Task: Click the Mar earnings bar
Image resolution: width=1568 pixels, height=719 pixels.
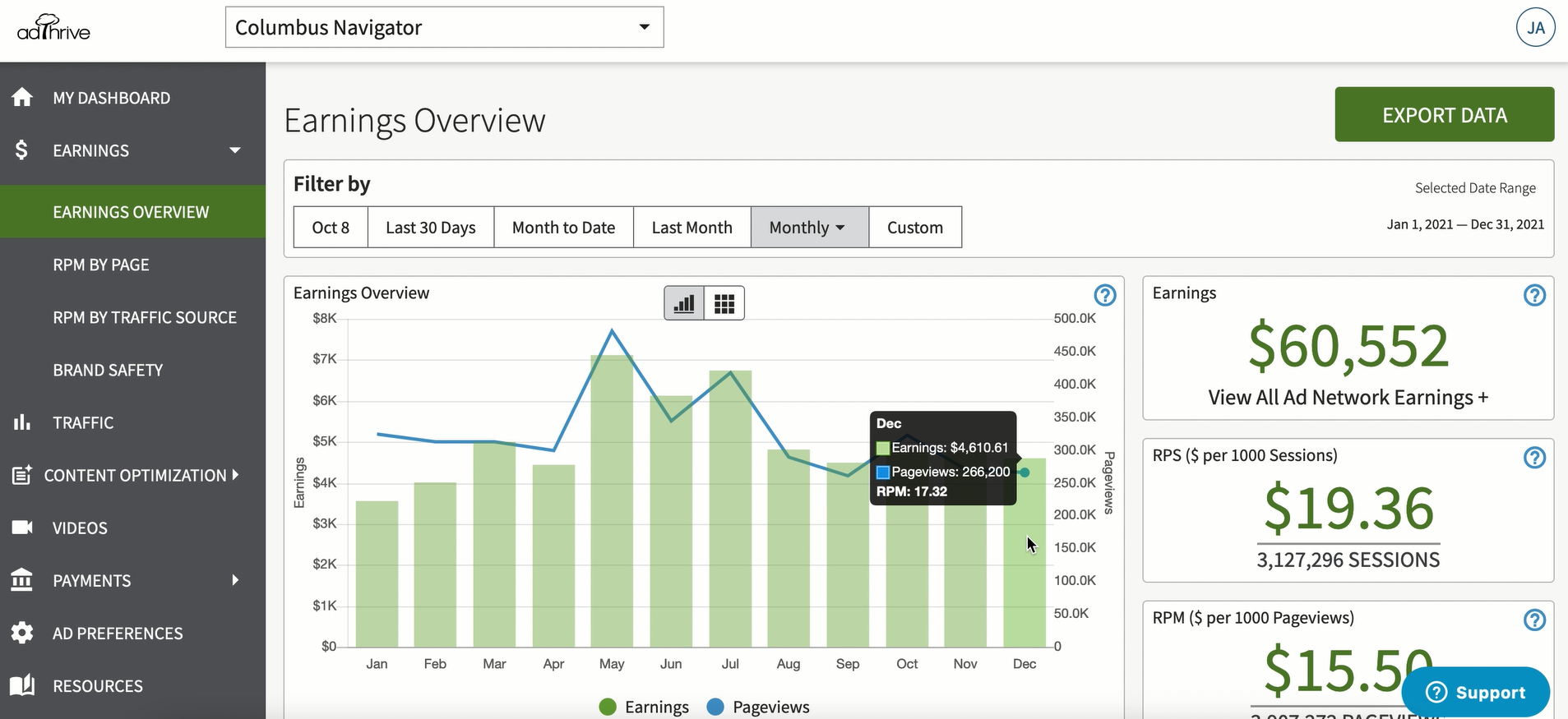Action: click(494, 545)
